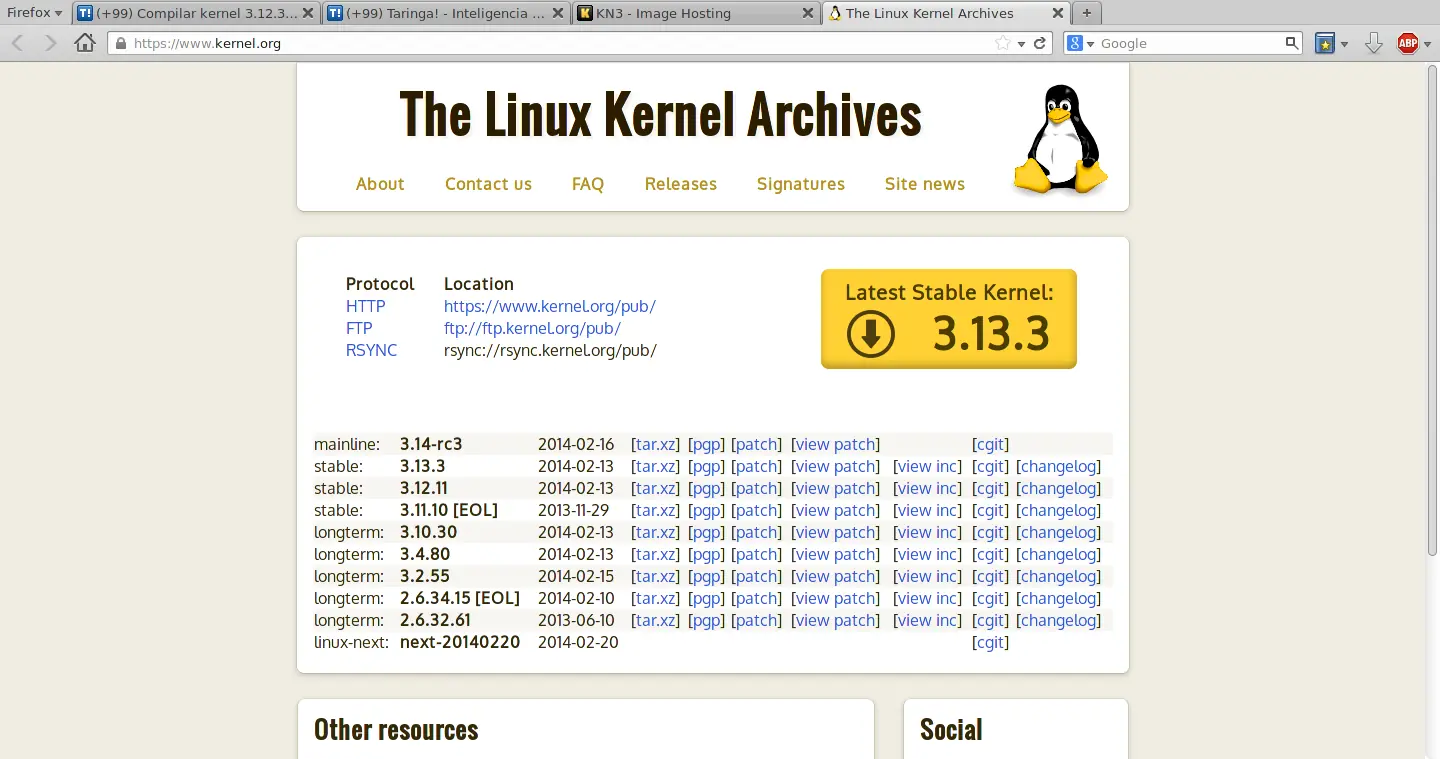The width and height of the screenshot is (1440, 759).
Task: Open pgp signature for stable 3.13.3
Action: [706, 466]
